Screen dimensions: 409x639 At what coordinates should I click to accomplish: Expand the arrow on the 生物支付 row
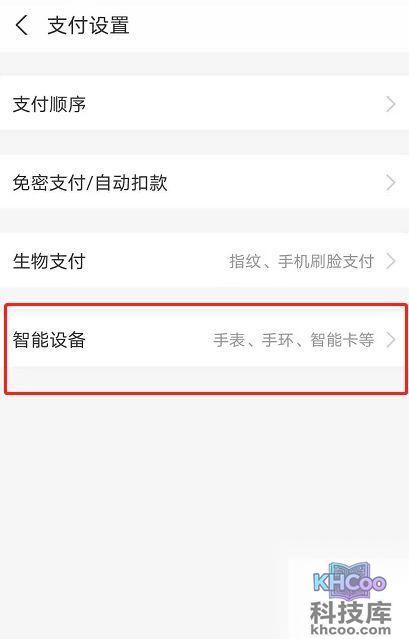pyautogui.click(x=390, y=261)
